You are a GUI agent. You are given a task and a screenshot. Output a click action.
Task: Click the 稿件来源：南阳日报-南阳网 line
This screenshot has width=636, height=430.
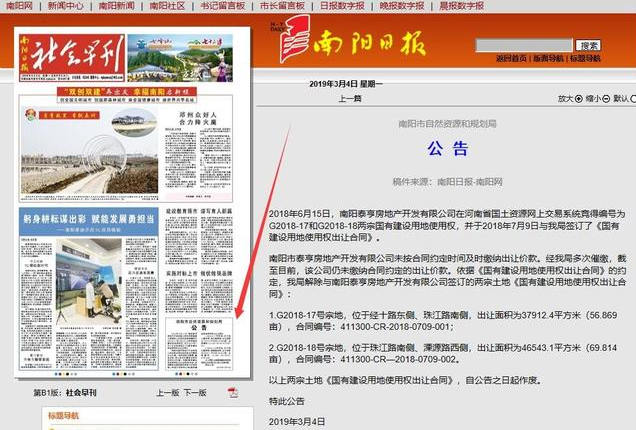coord(447,182)
